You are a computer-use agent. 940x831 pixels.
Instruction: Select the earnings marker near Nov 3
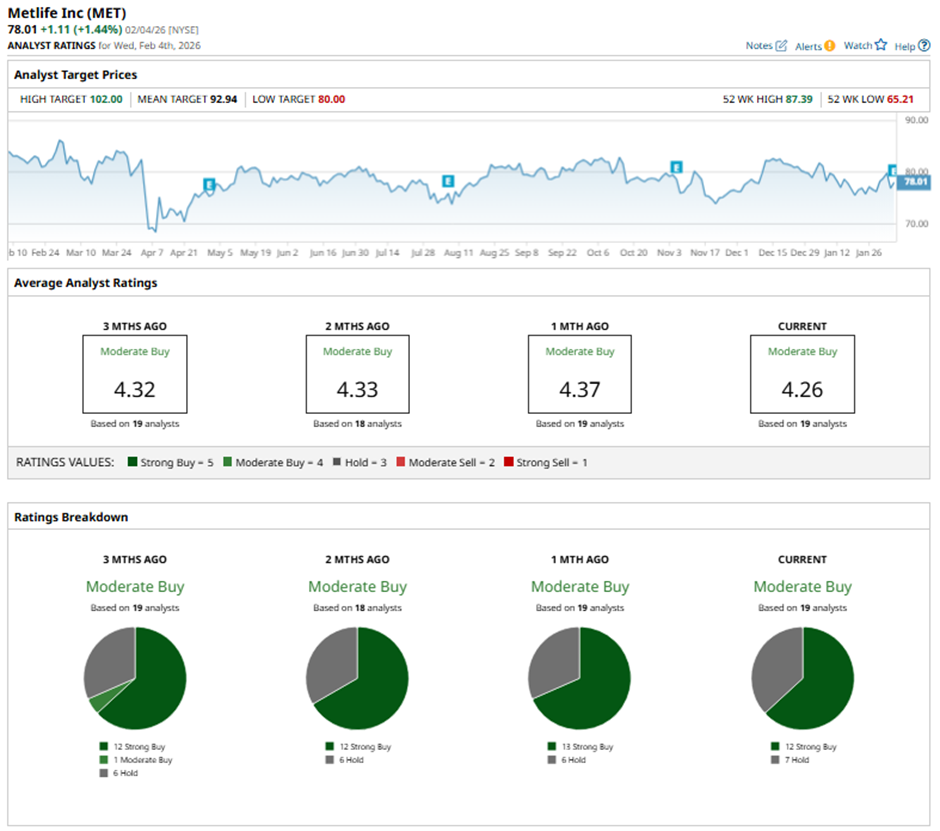(676, 167)
